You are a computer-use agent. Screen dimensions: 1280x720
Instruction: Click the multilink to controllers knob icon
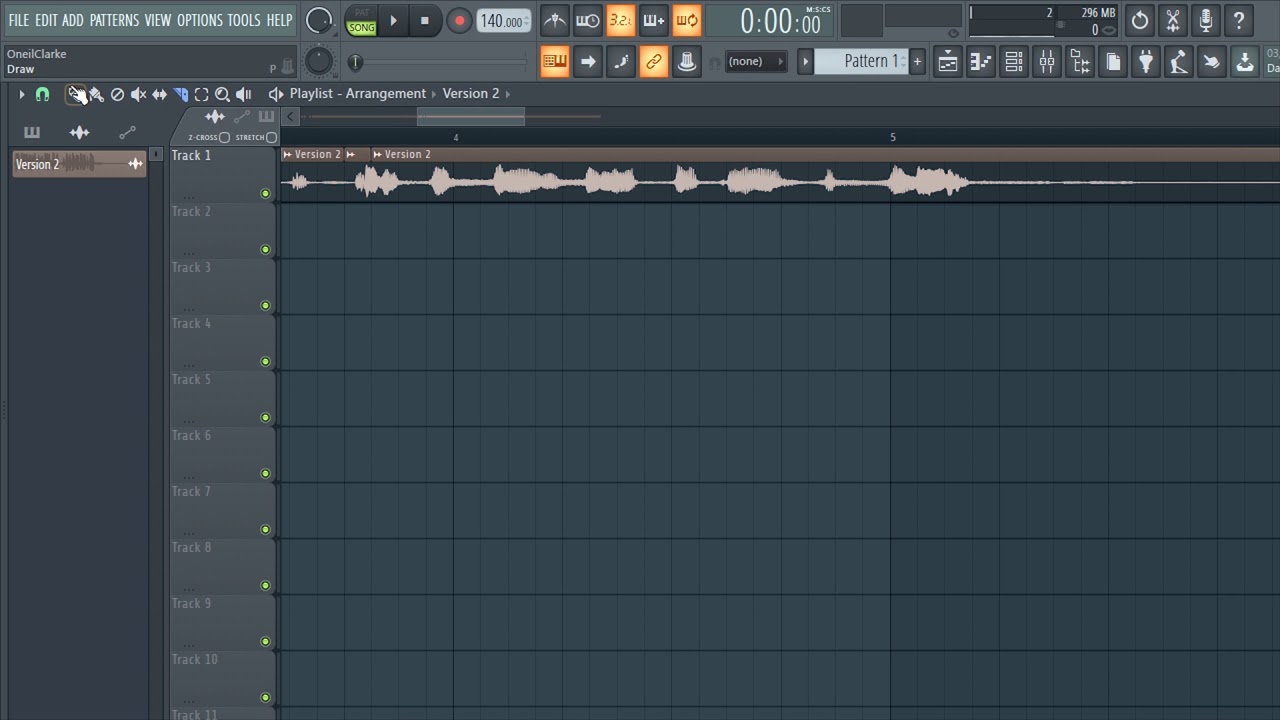coord(687,62)
